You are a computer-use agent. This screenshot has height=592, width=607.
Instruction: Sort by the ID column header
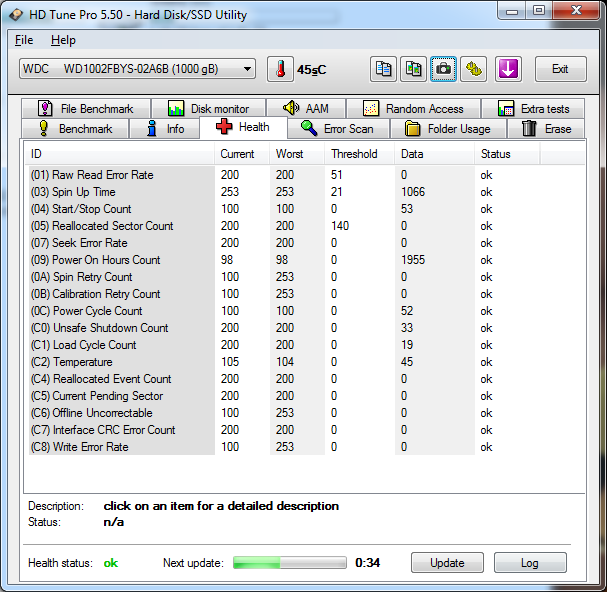(x=119, y=154)
